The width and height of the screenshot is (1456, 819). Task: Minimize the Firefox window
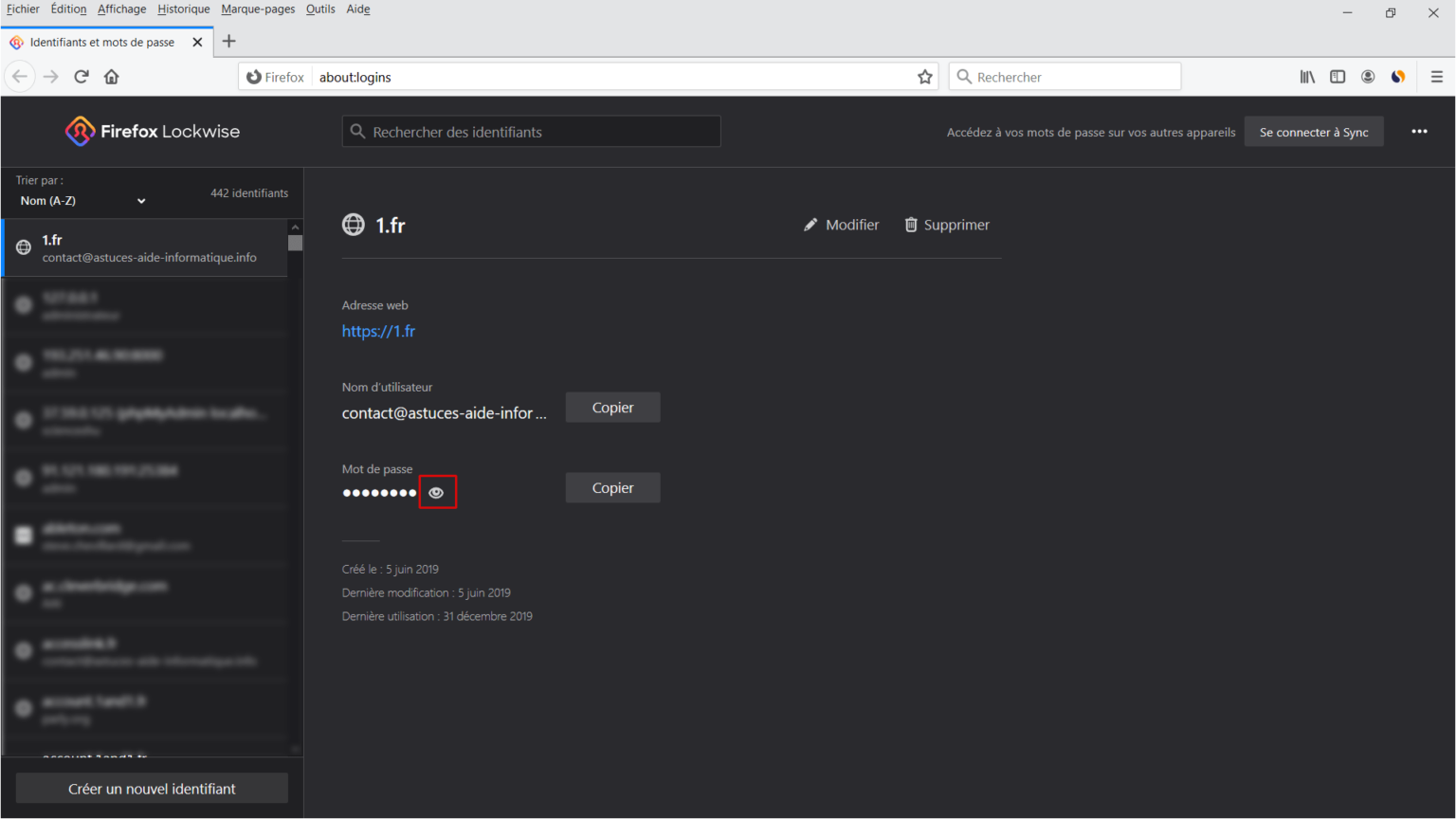click(x=1347, y=12)
